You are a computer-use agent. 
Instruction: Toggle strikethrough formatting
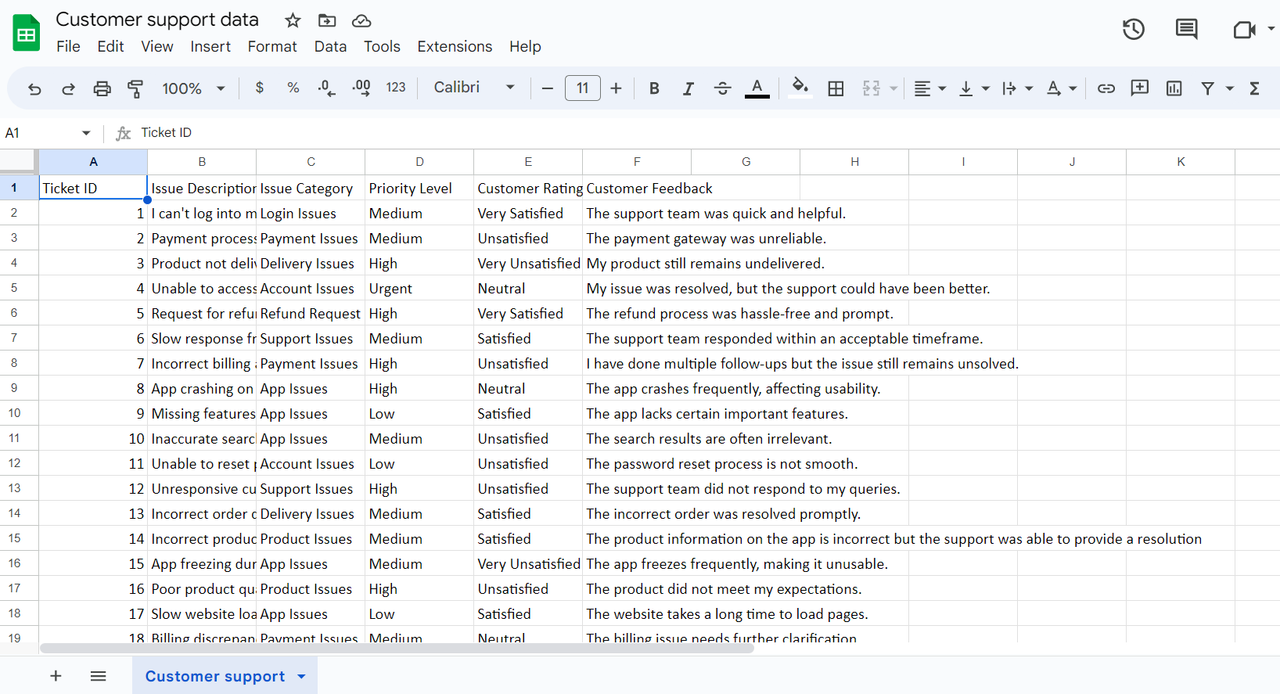tap(722, 88)
